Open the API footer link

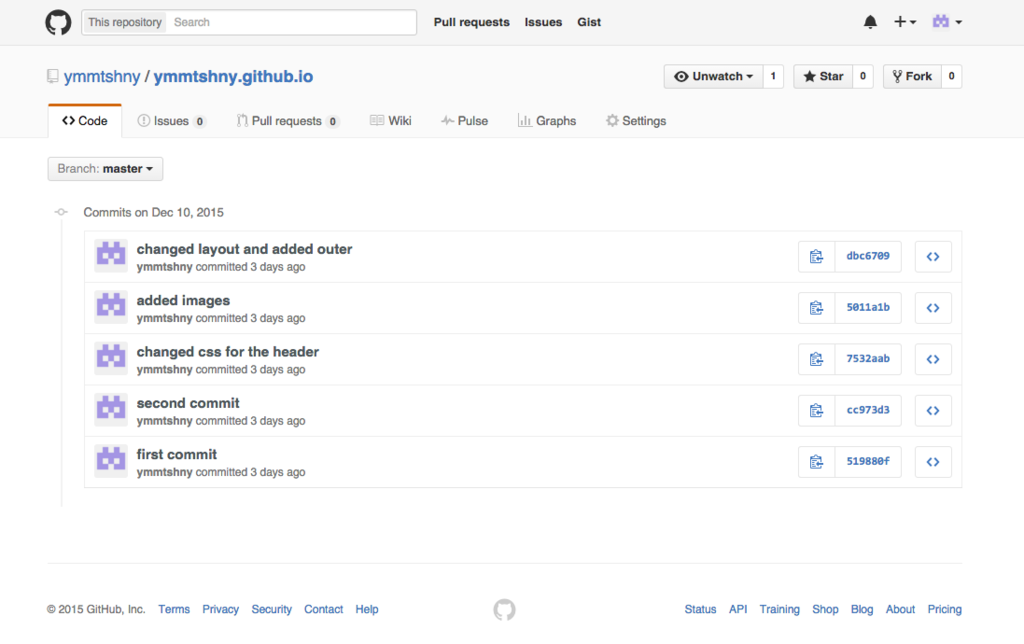pos(738,609)
